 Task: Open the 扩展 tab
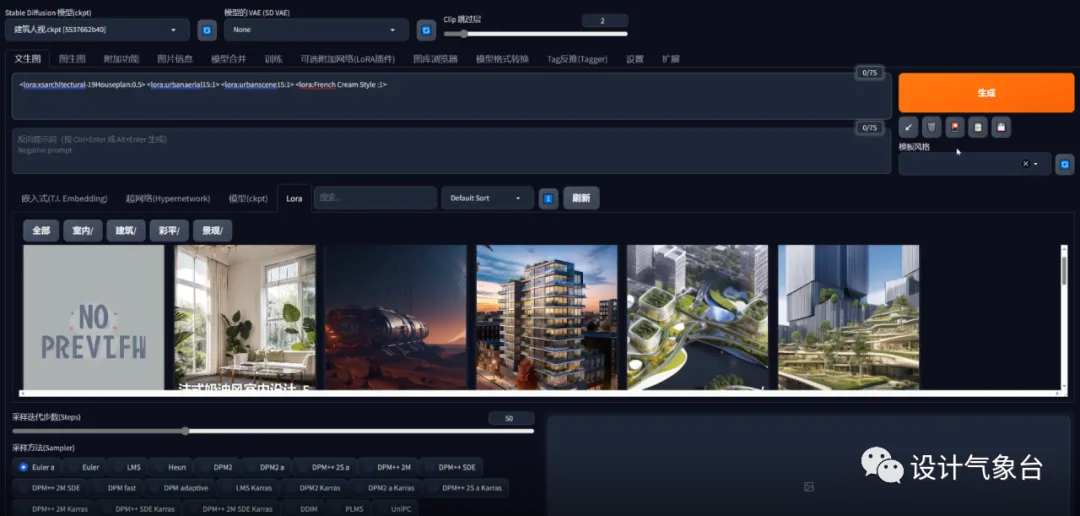click(x=670, y=59)
